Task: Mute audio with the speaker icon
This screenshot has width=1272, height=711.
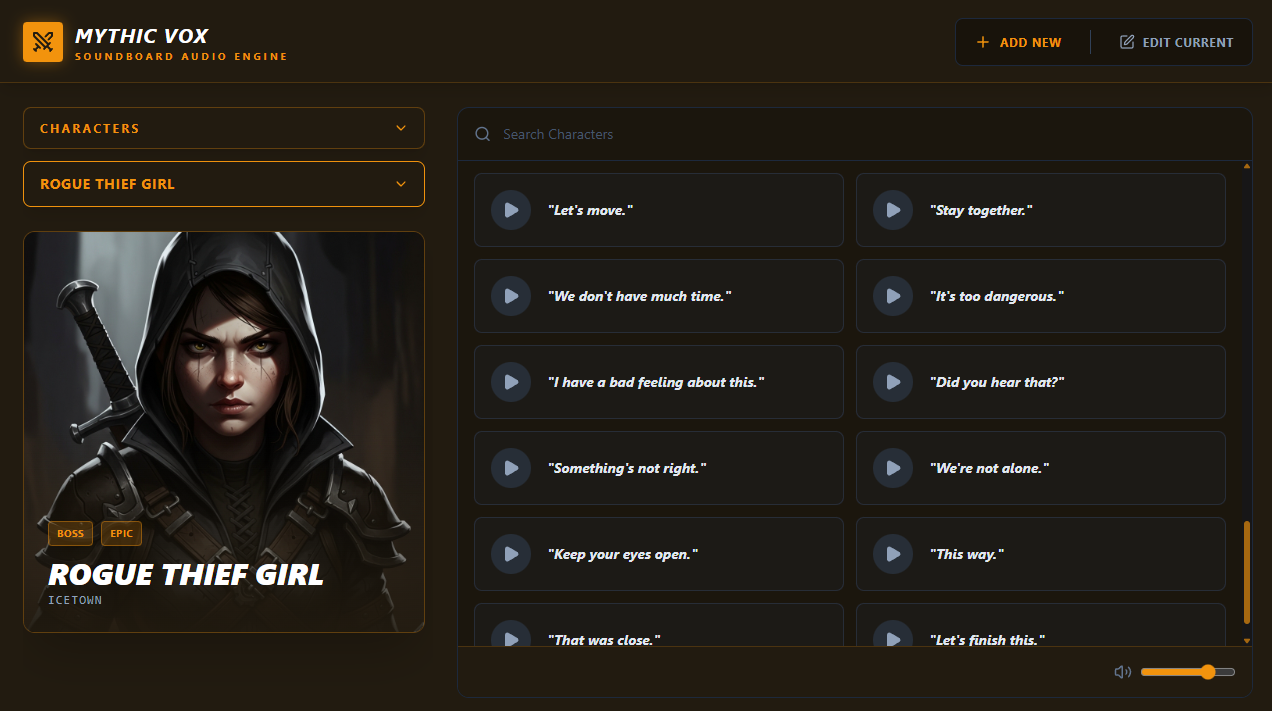Action: (1123, 672)
